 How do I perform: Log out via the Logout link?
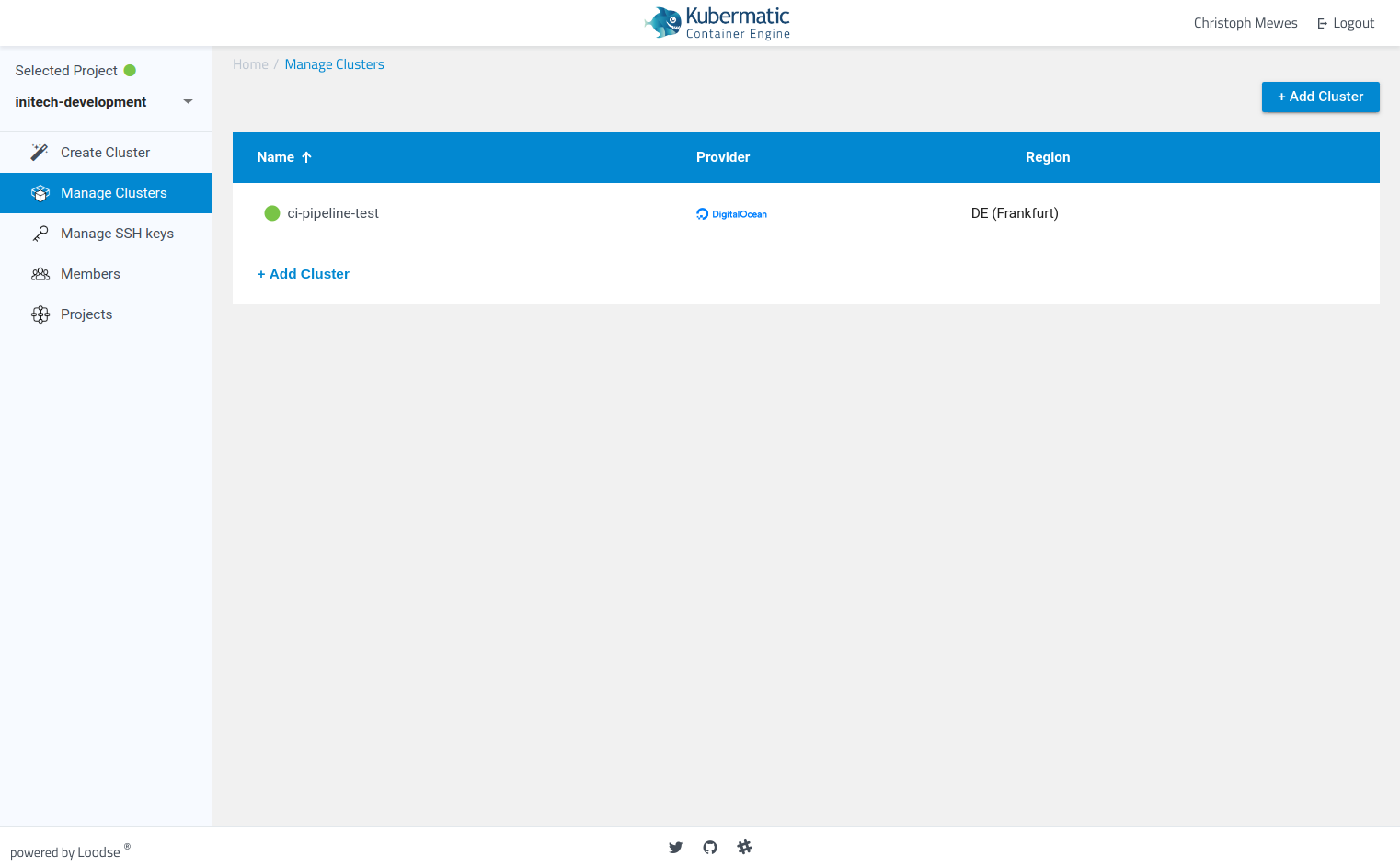(1346, 24)
